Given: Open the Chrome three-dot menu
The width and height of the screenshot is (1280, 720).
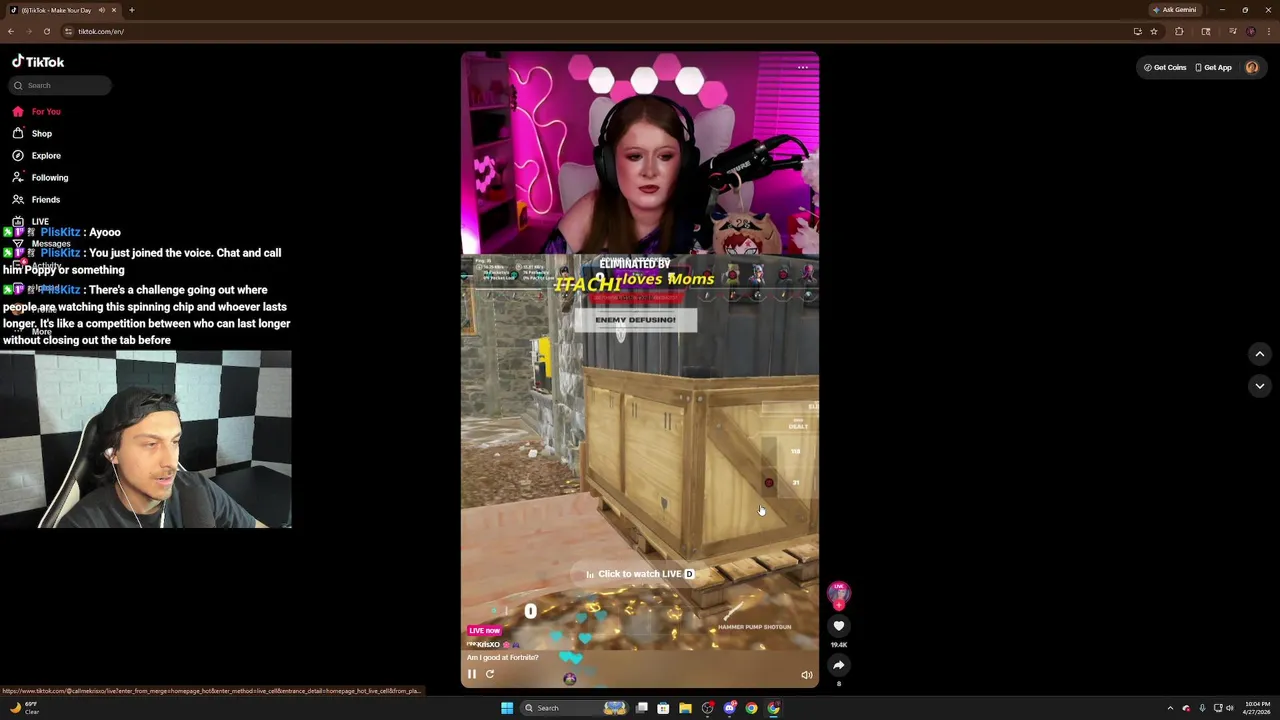Looking at the screenshot, I should pyautogui.click(x=1267, y=31).
